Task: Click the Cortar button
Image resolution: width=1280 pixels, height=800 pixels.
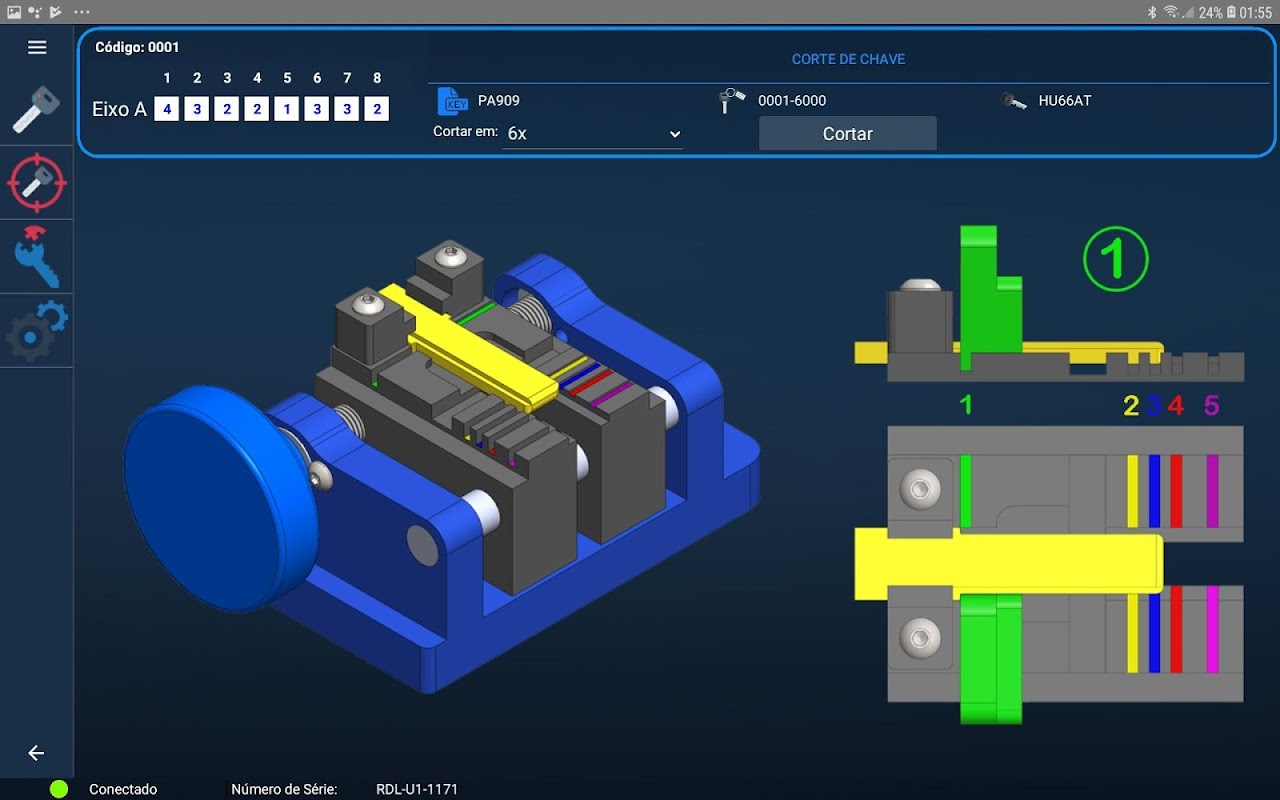Action: 848,133
